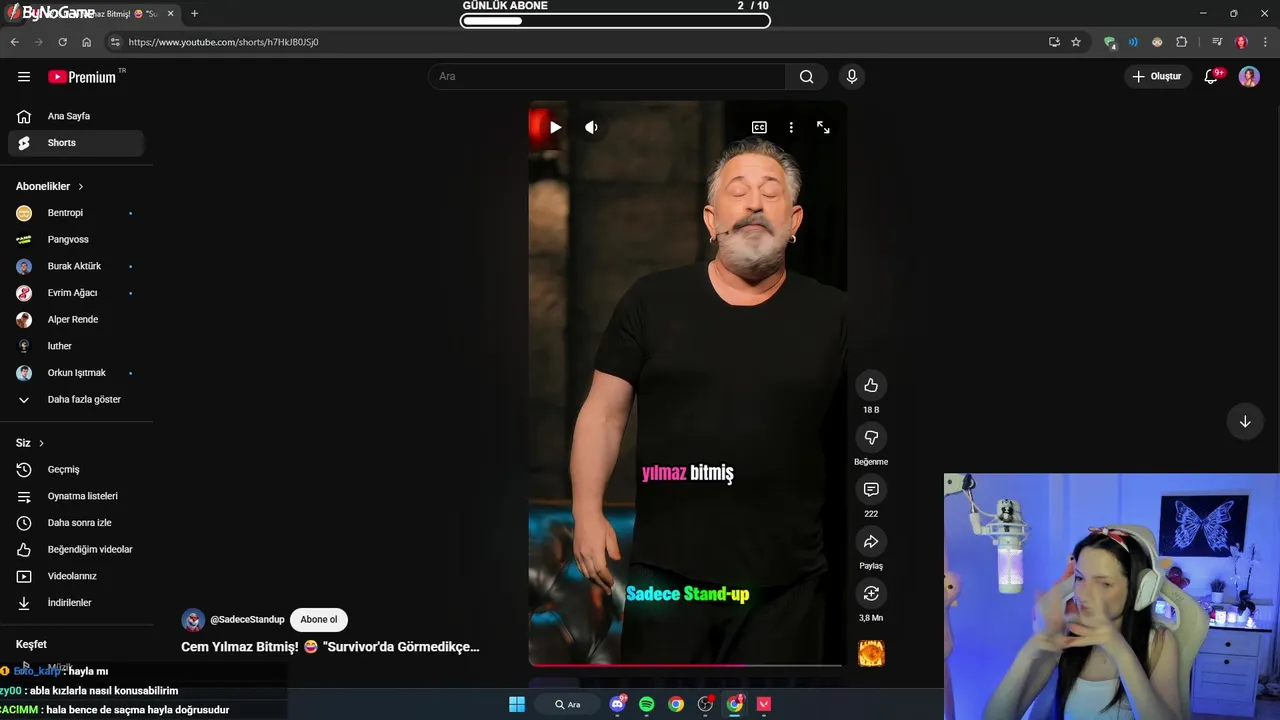
Task: Open the Orkun Işıtmak subscription
Action: (76, 373)
